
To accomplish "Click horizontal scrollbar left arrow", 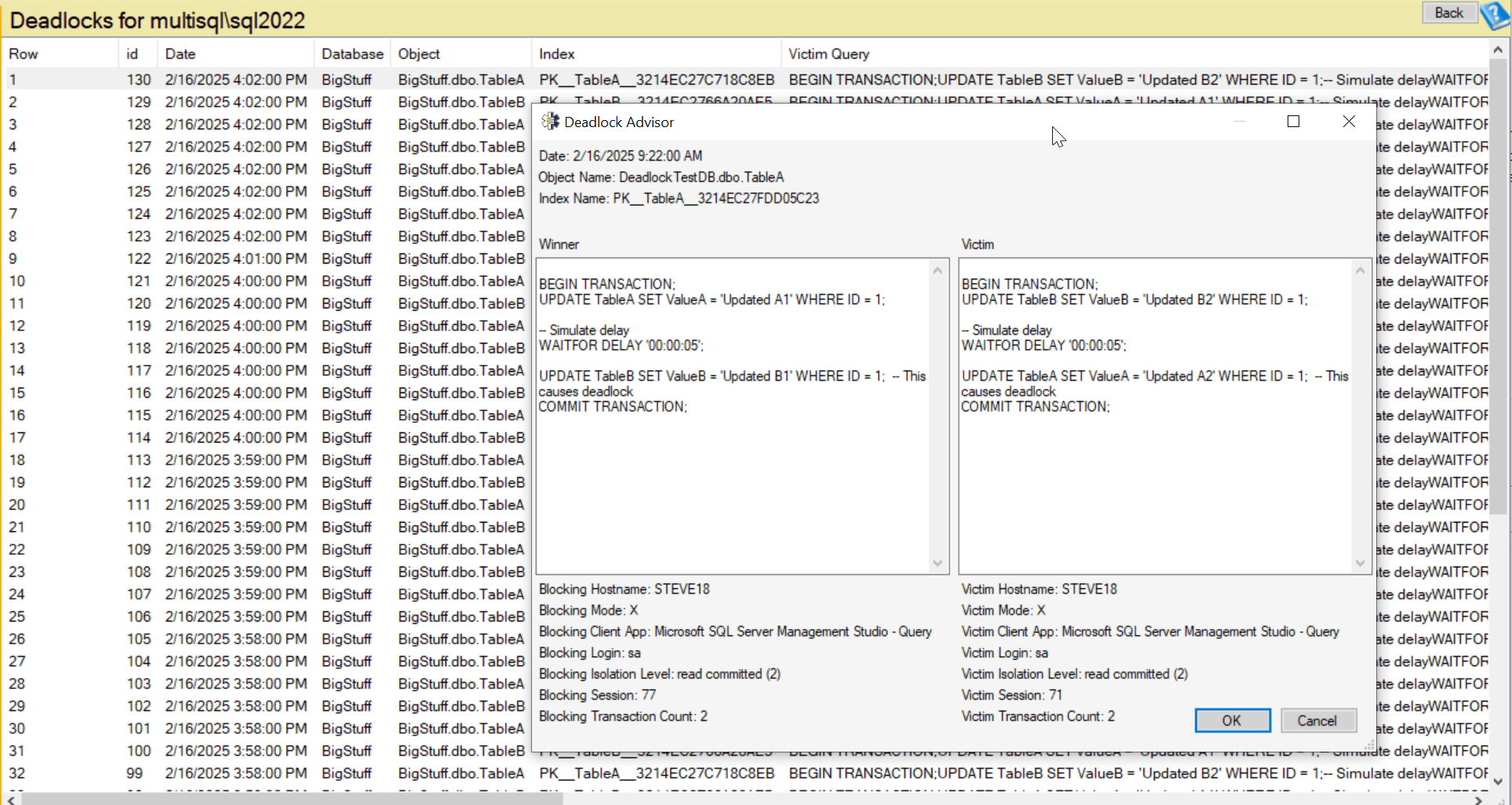I will click(10, 800).
